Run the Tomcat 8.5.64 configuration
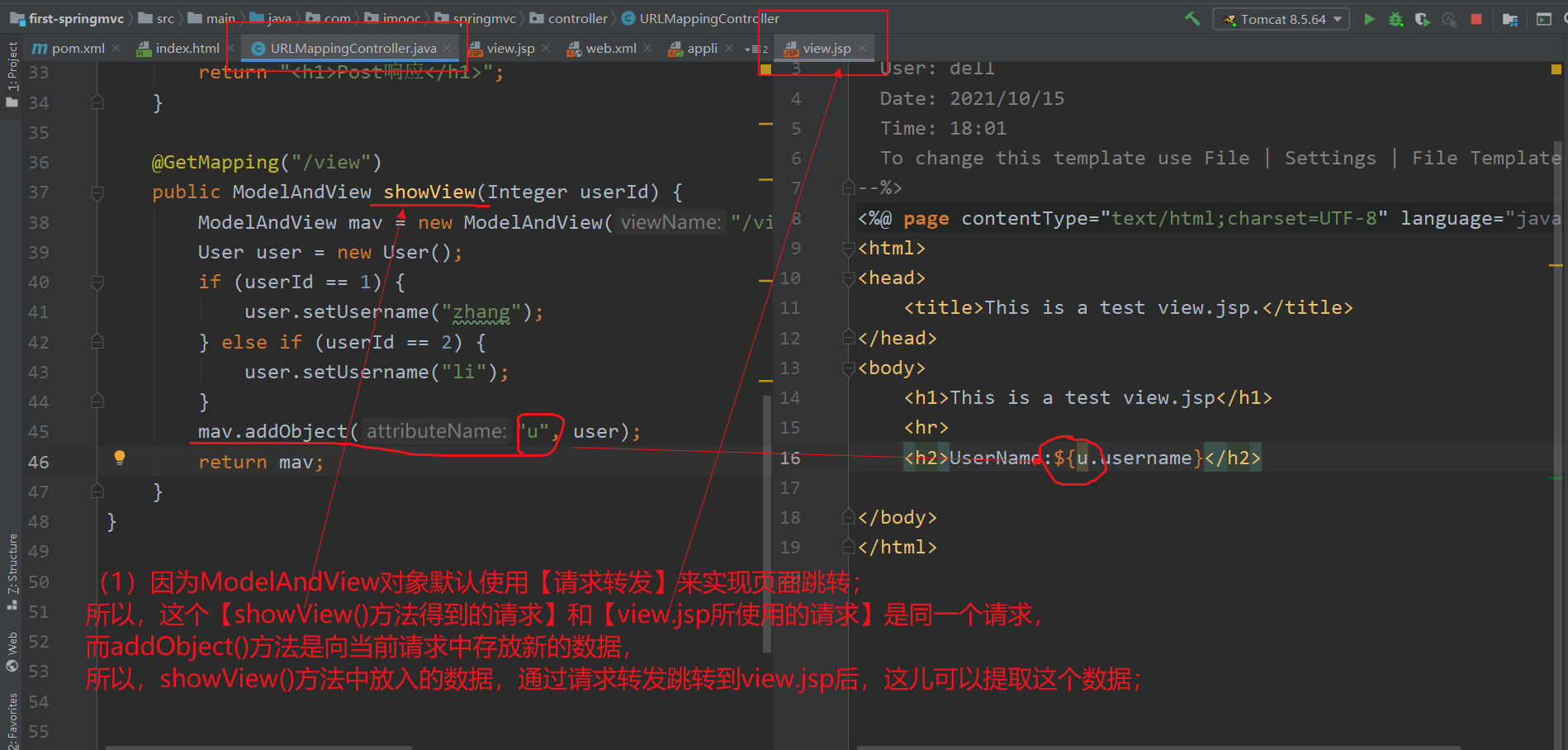 click(x=1370, y=18)
